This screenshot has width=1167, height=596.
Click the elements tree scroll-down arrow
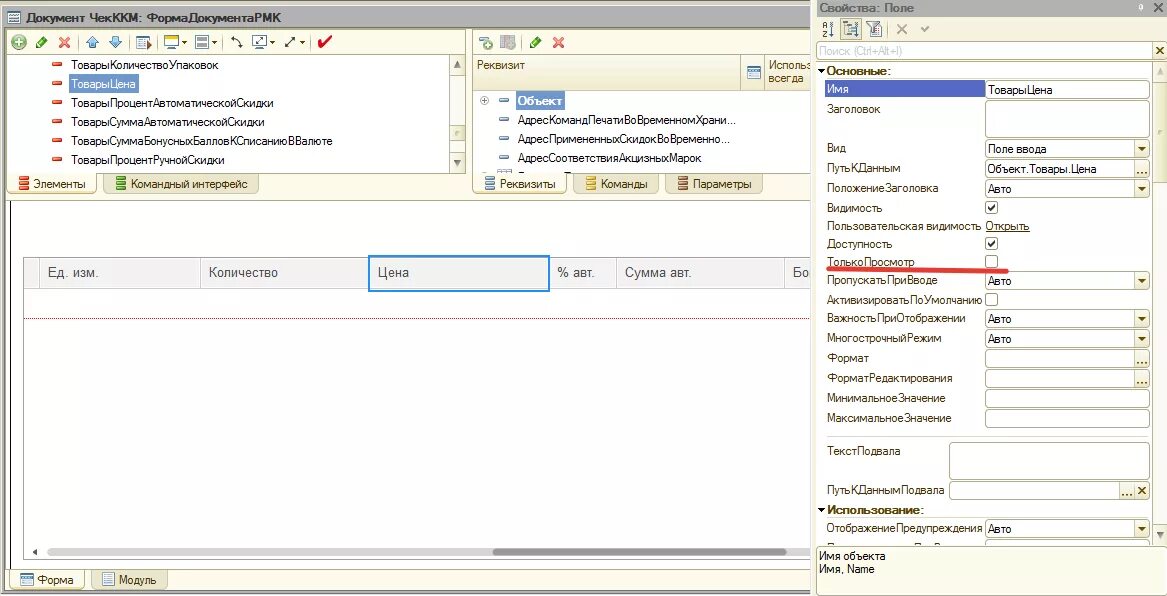(458, 161)
